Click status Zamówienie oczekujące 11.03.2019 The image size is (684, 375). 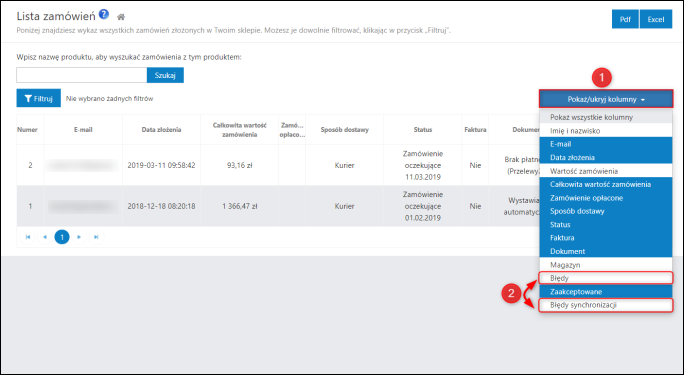(423, 165)
